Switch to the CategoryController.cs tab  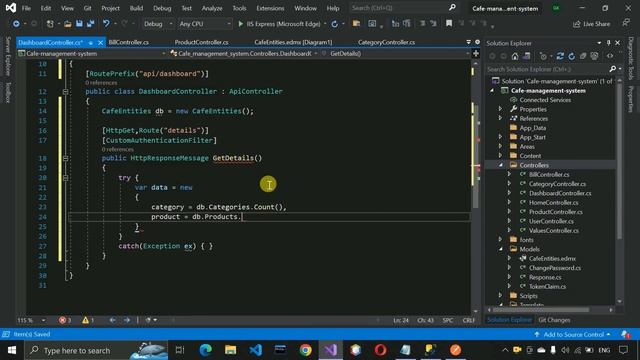tap(386, 42)
